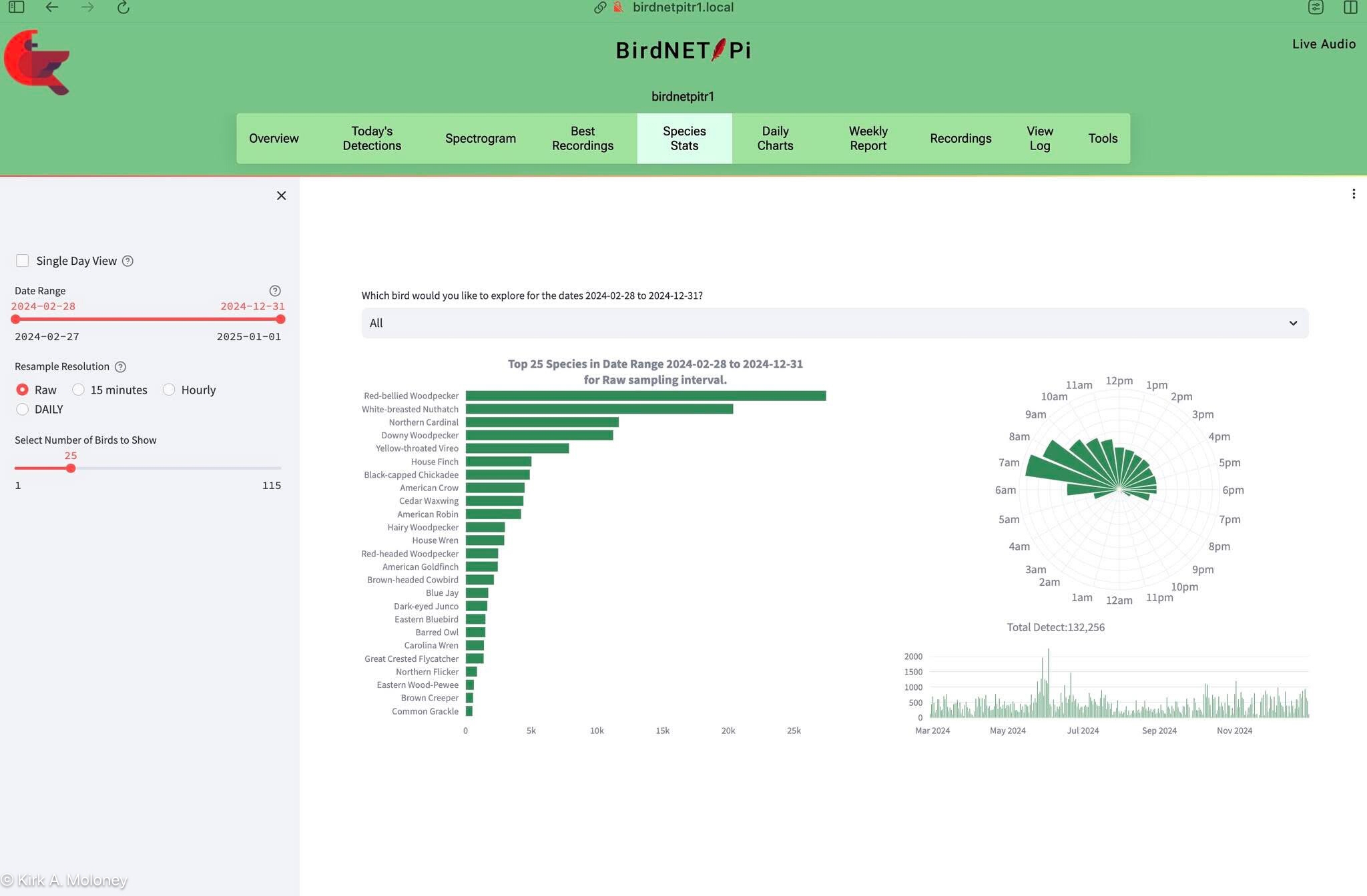Click Resample Resolution help icon
1367x896 pixels.
(120, 367)
